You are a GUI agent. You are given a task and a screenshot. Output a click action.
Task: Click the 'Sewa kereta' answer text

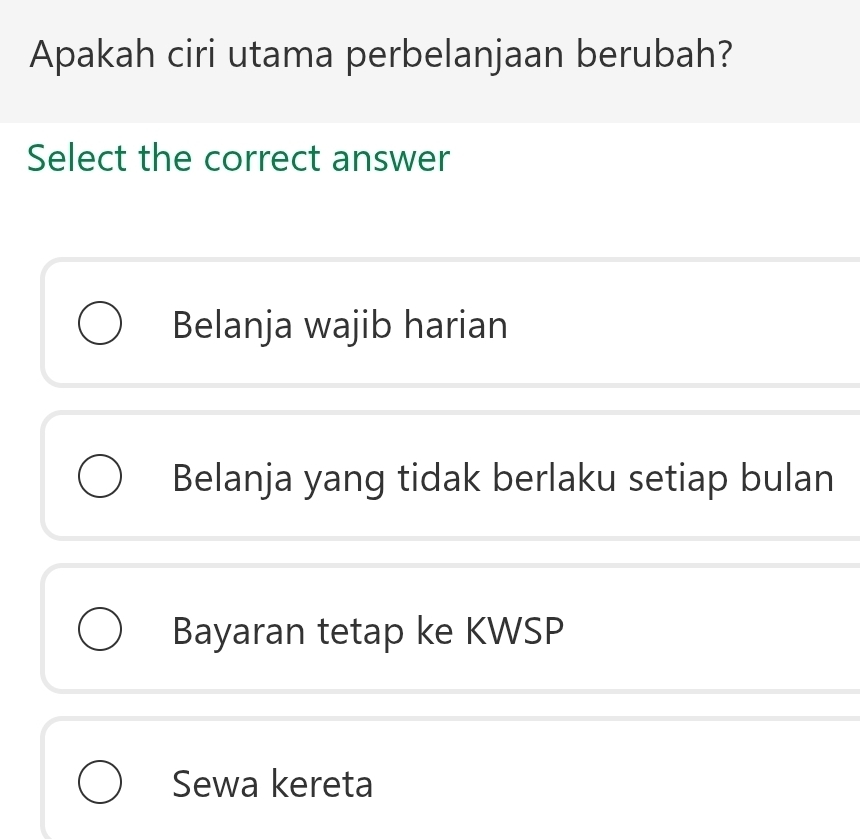272,785
